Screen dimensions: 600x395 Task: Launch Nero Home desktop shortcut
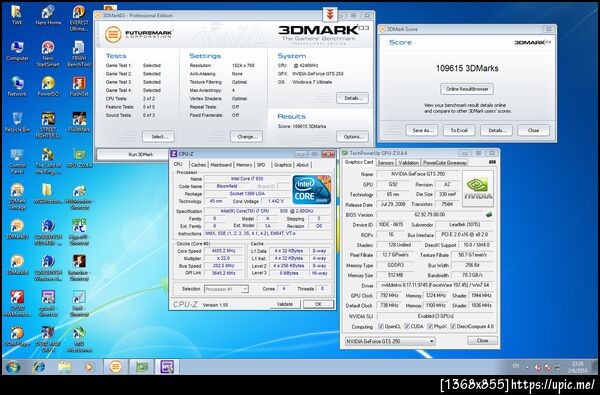click(48, 15)
